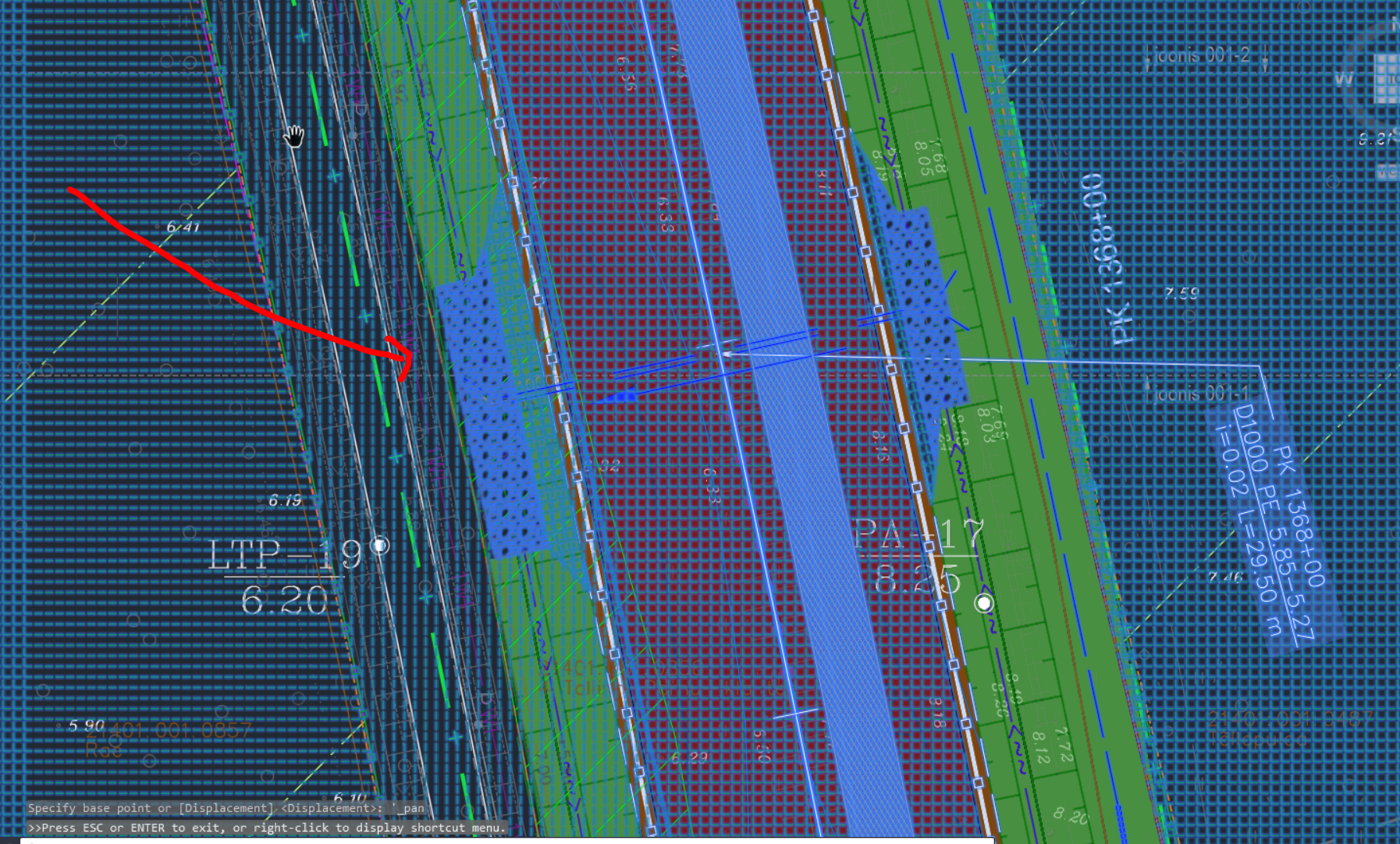
Task: Click the survey point marker beside LTP-19
Action: tap(380, 545)
